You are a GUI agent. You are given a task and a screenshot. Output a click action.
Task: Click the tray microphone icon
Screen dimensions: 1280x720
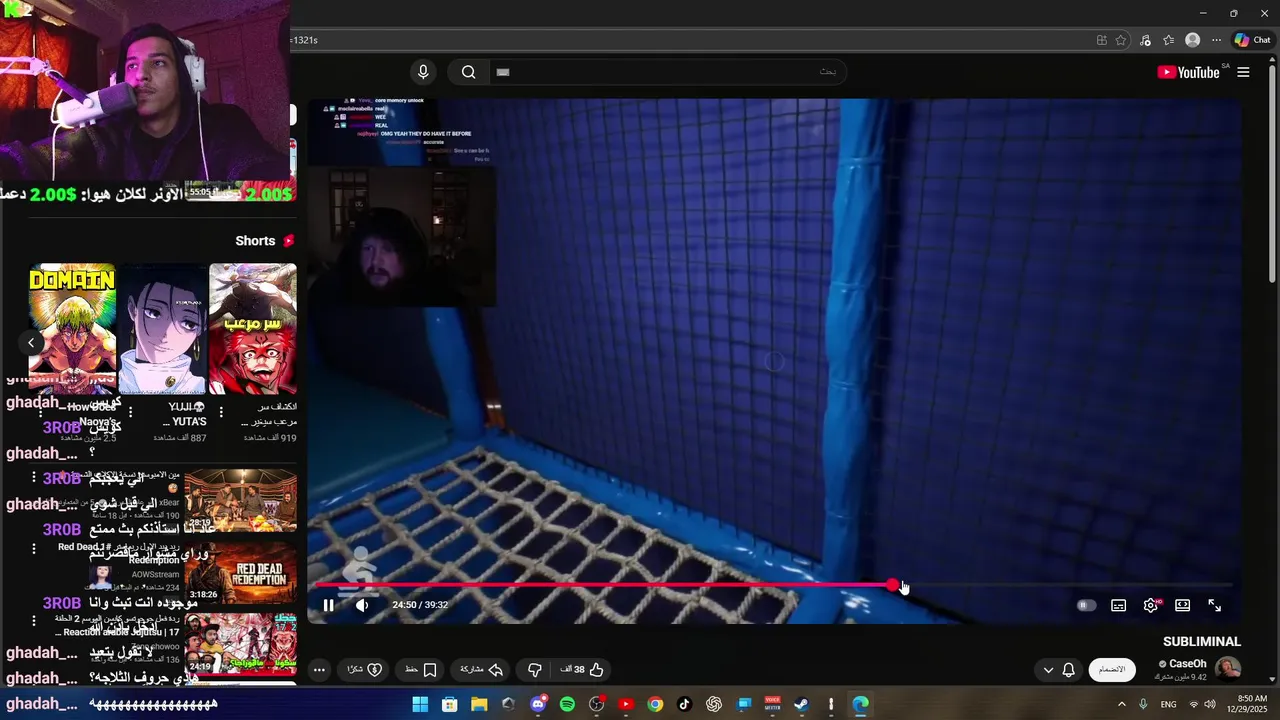(1143, 704)
